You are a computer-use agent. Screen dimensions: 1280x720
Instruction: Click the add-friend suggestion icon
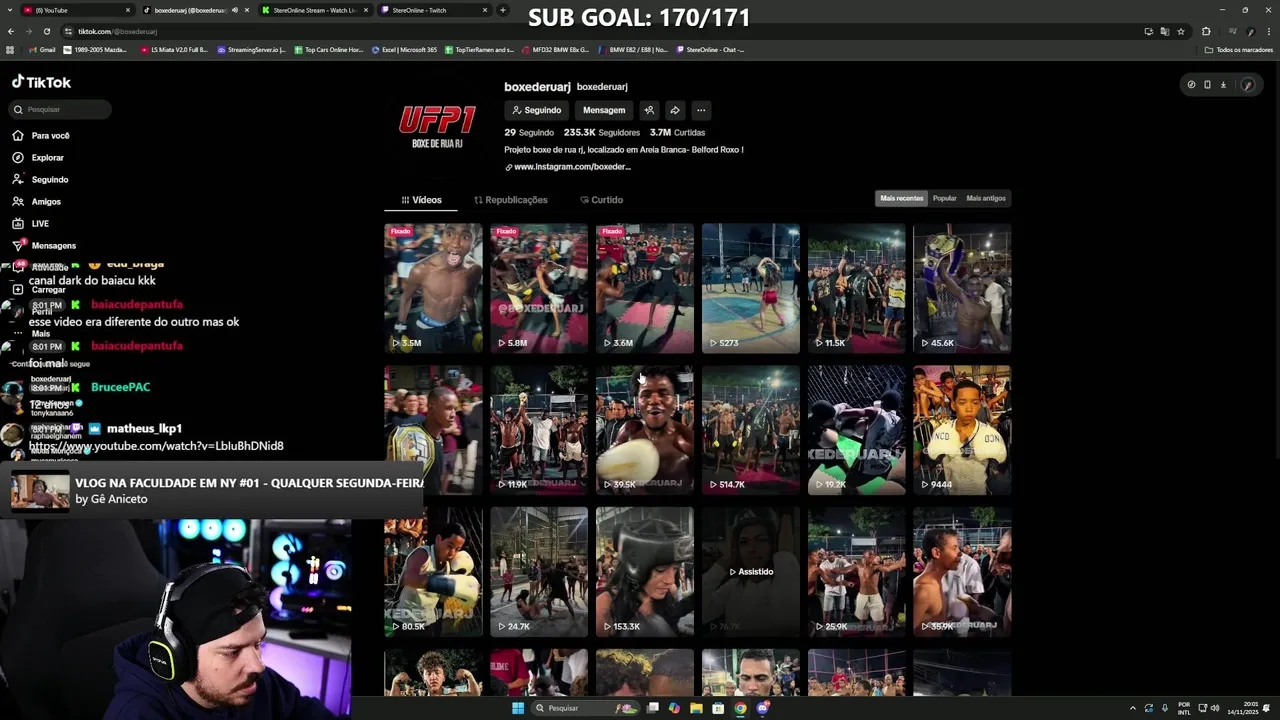coord(649,110)
